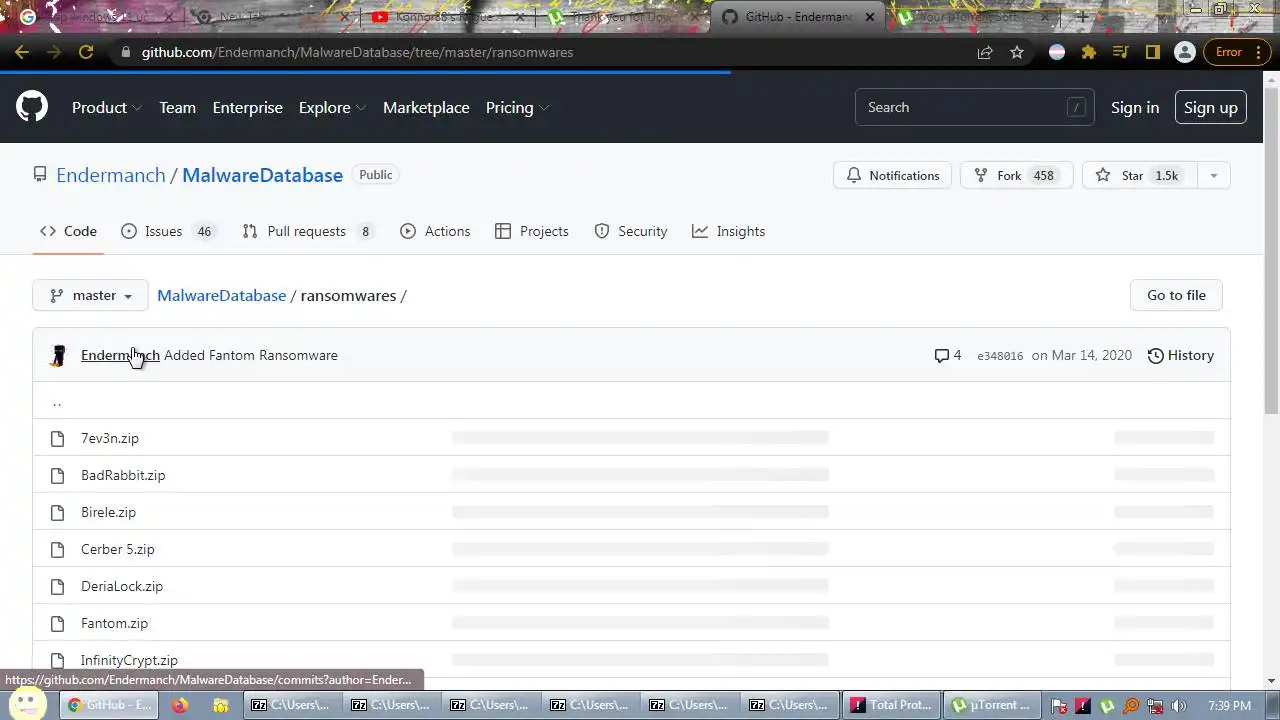Click the share page icon in address bar

click(985, 52)
